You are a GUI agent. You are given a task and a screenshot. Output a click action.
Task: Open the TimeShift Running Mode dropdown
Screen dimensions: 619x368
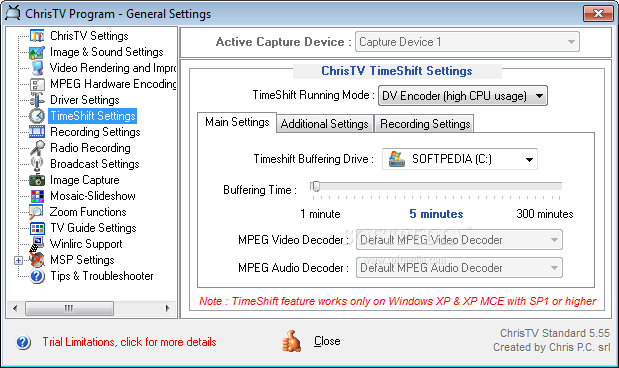coord(463,96)
